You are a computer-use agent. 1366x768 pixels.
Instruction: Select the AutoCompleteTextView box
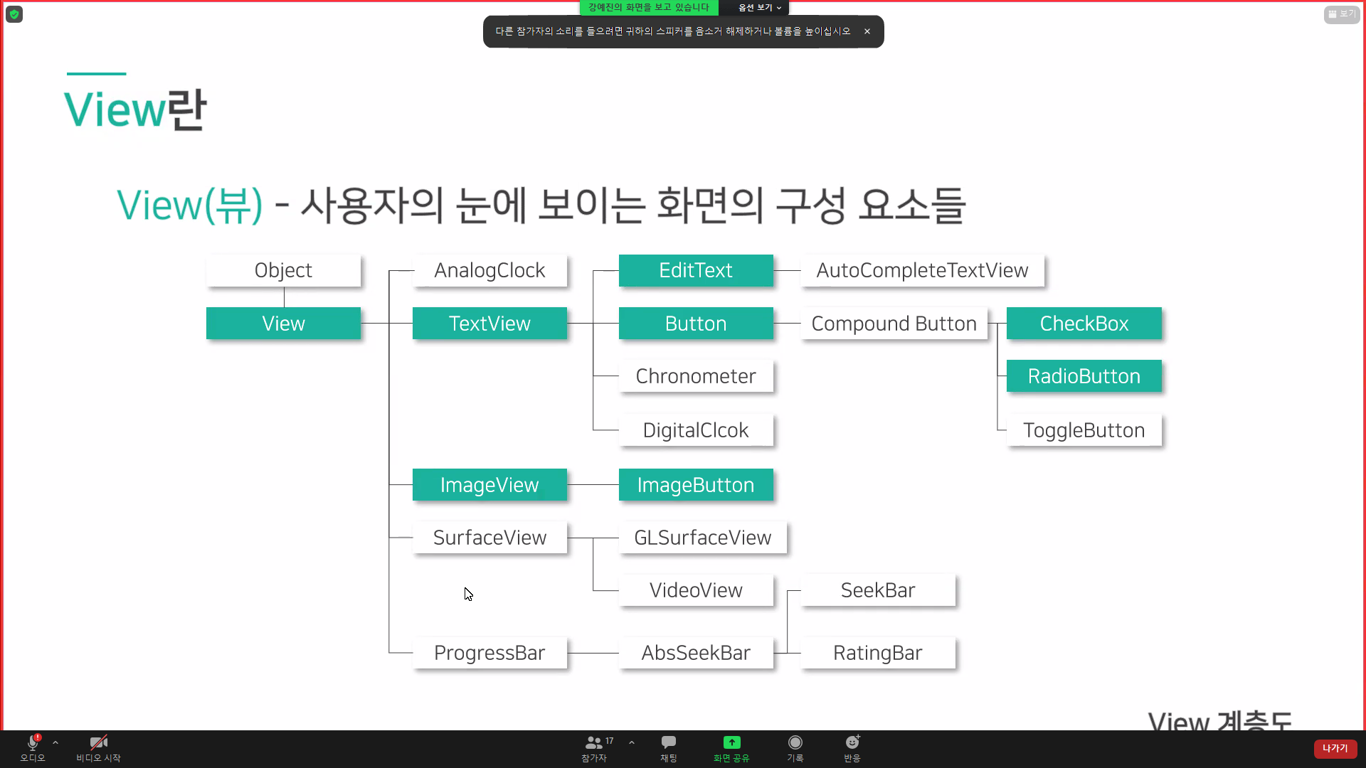click(x=922, y=270)
